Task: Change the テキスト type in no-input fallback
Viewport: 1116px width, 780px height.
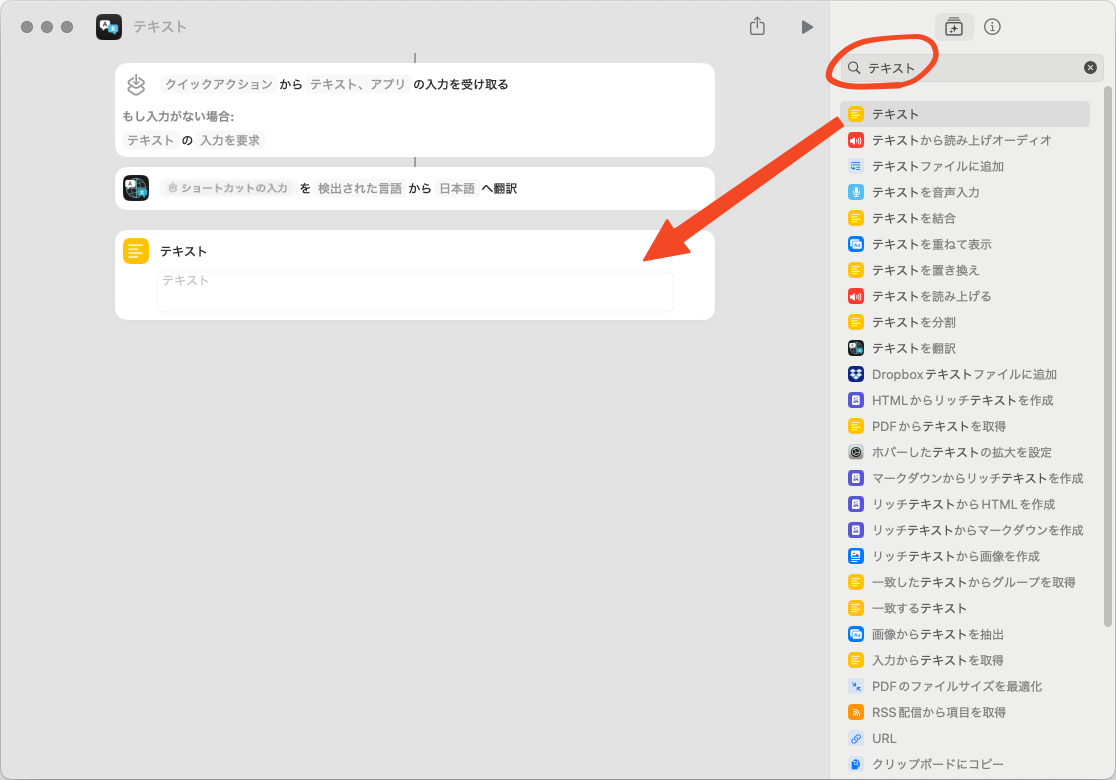Action: [150, 140]
